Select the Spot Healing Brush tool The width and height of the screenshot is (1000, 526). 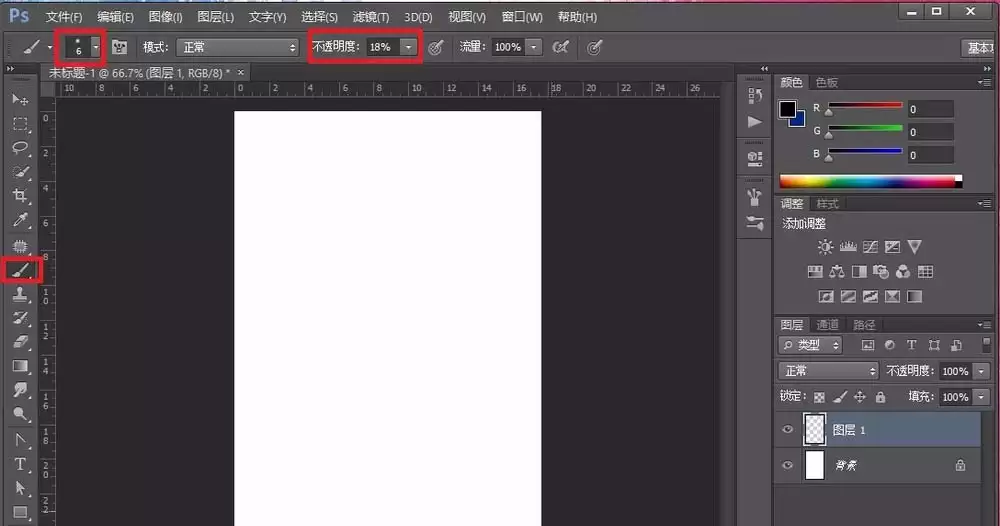click(x=20, y=245)
